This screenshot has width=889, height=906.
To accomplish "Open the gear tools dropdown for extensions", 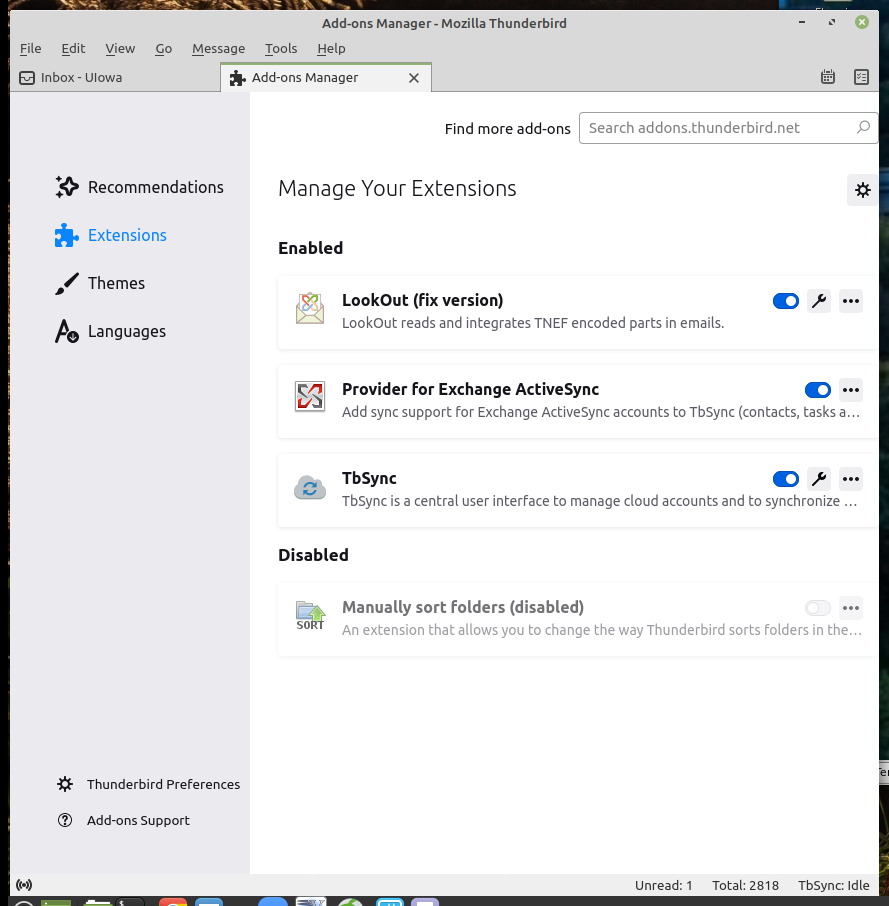I will [x=862, y=190].
